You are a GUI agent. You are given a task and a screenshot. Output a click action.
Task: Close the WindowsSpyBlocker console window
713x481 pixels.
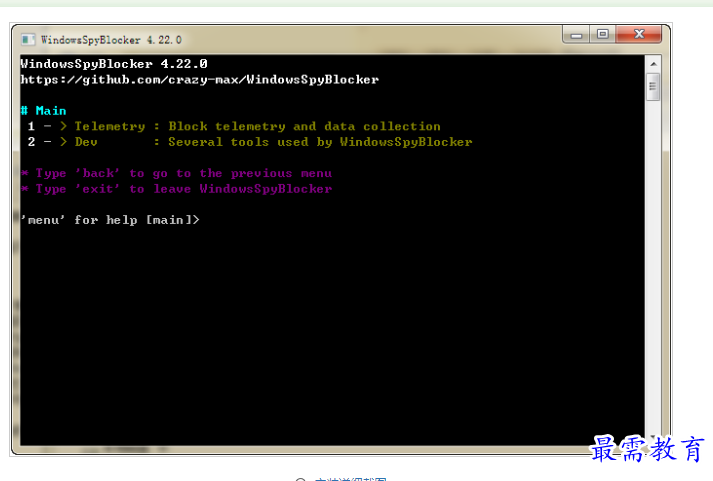tap(639, 35)
